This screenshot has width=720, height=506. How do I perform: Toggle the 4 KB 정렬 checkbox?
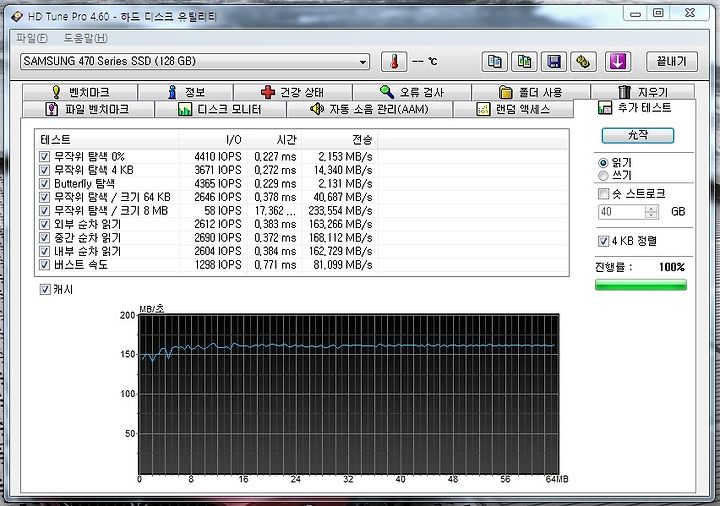(x=603, y=241)
